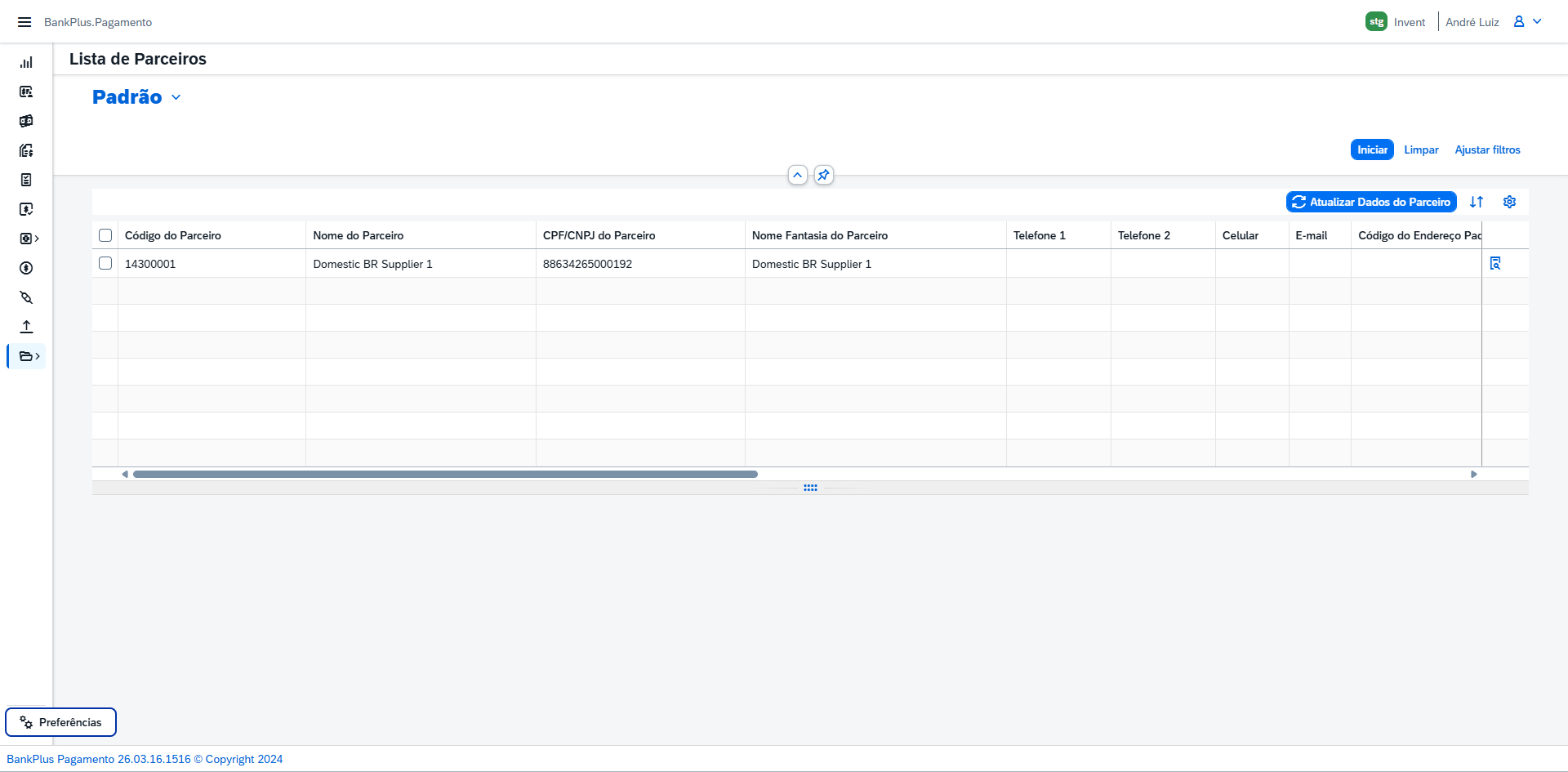This screenshot has height=772, width=1568.
Task: Open the circled dollar coin sidebar icon
Action: coord(26,268)
